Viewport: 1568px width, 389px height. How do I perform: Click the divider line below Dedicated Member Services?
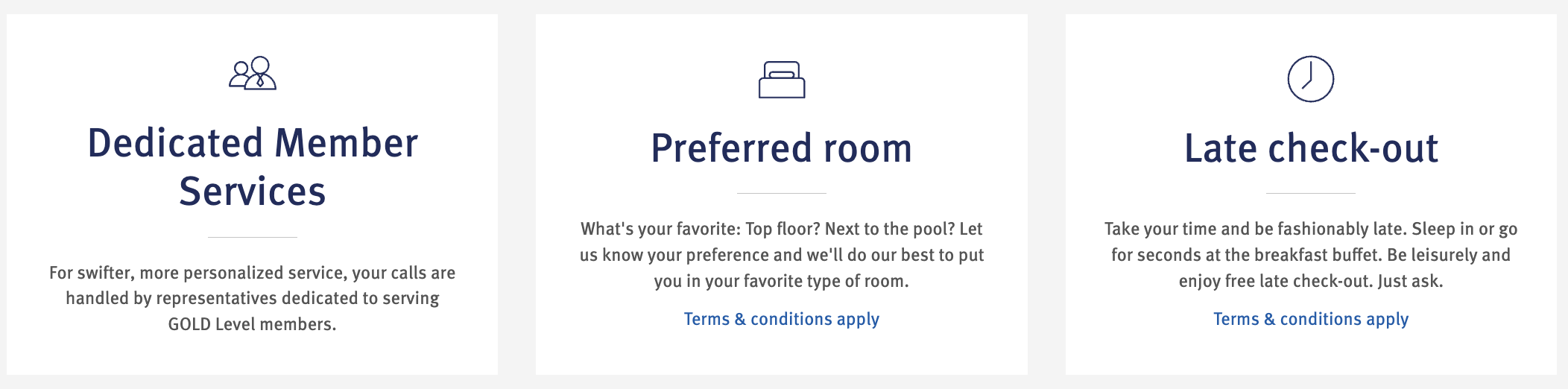(253, 237)
